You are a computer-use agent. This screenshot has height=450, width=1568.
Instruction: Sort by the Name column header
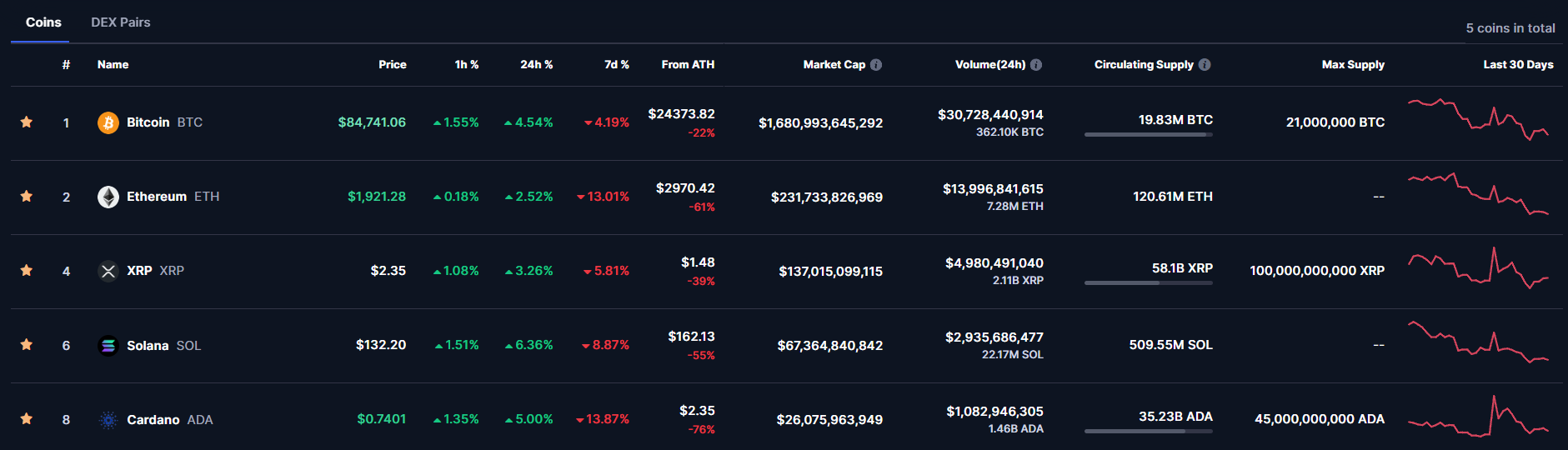point(113,65)
